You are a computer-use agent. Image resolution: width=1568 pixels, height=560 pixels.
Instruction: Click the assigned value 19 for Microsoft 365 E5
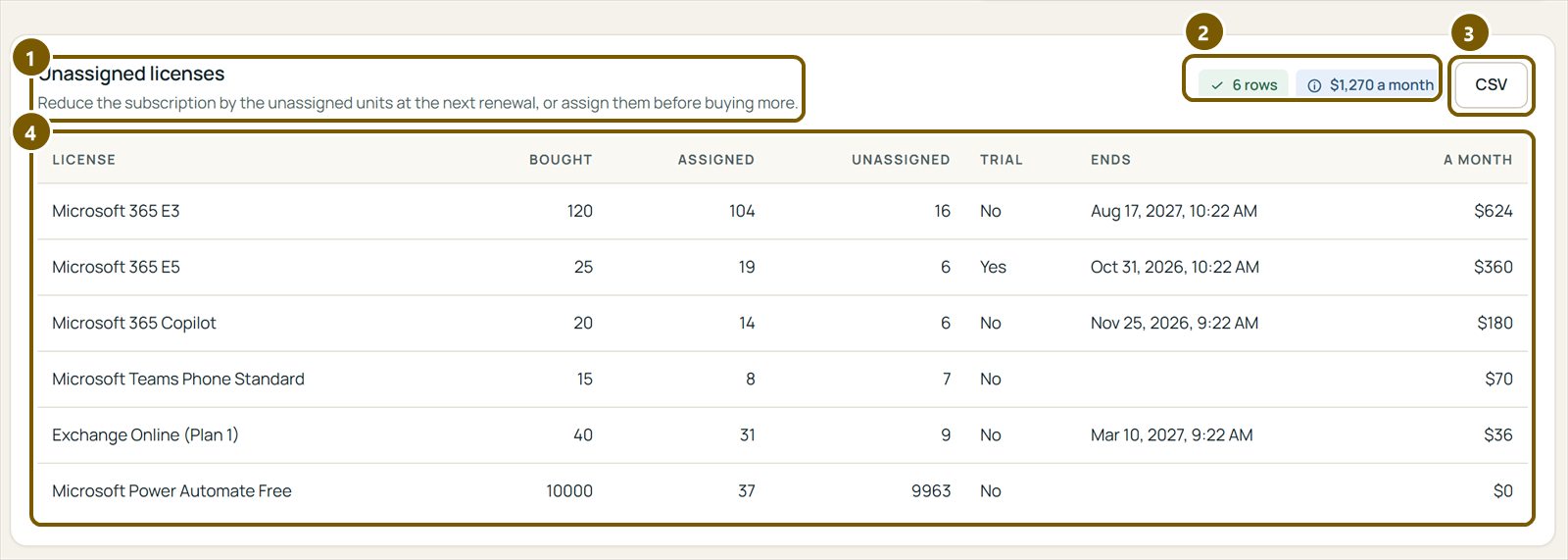(747, 267)
